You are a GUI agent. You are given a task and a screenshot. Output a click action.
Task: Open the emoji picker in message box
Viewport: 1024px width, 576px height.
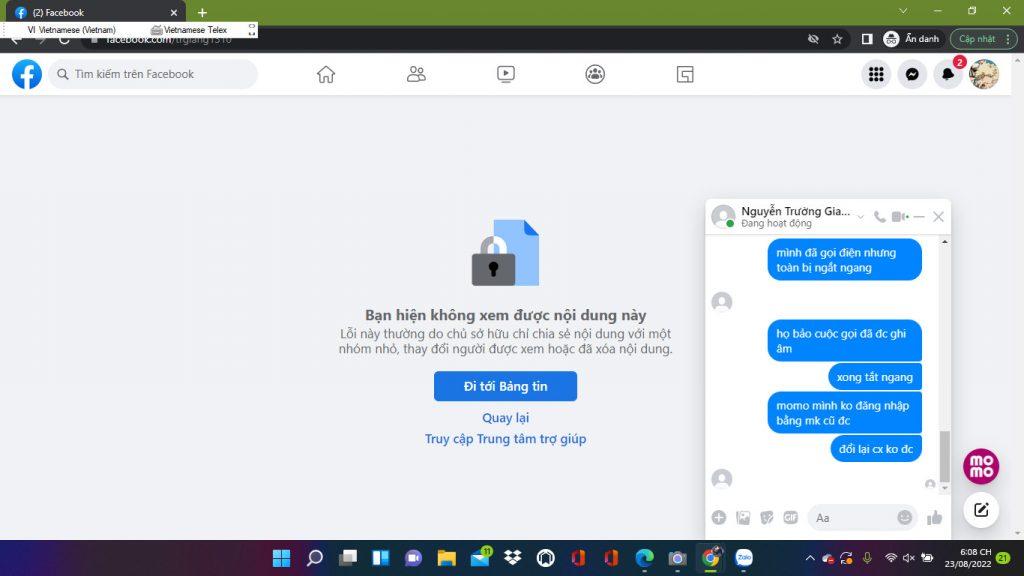tap(905, 517)
